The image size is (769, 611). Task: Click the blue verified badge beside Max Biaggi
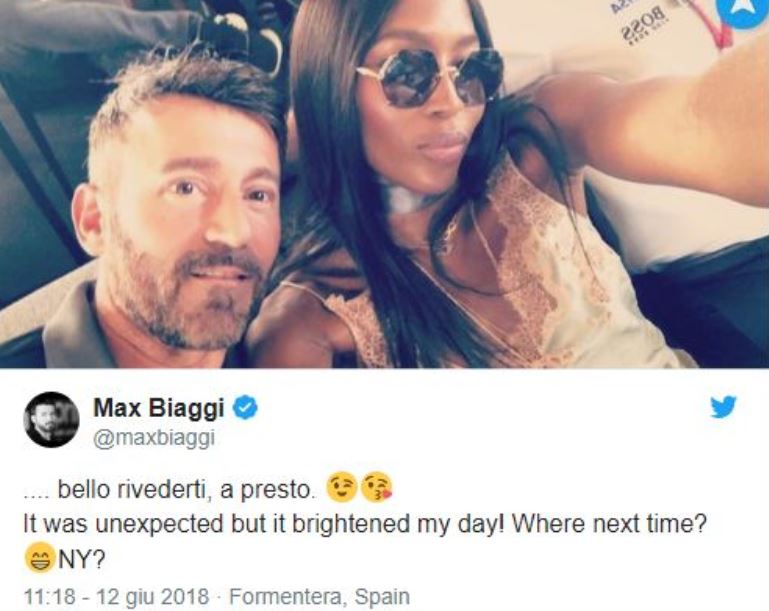pos(245,408)
